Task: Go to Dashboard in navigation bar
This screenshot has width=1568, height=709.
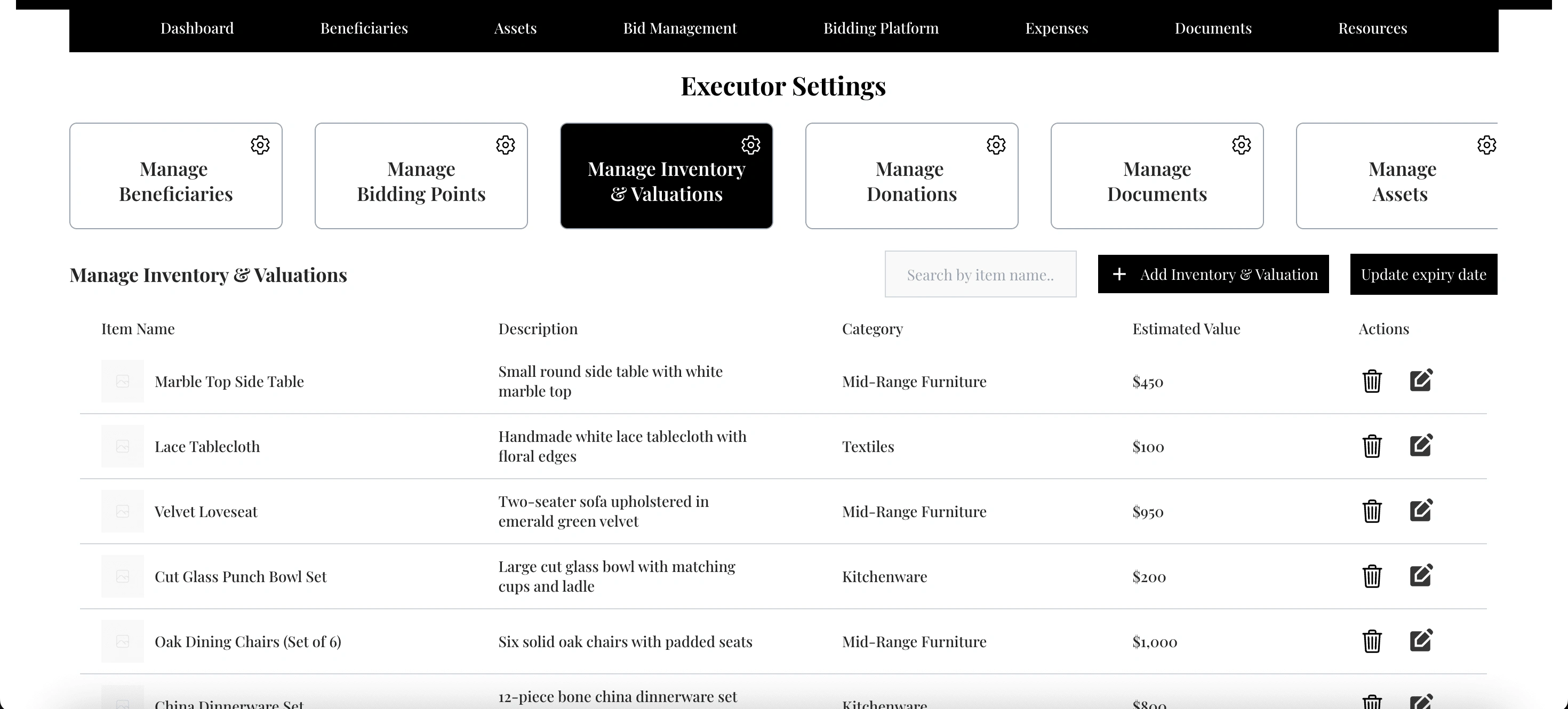Action: (x=197, y=28)
